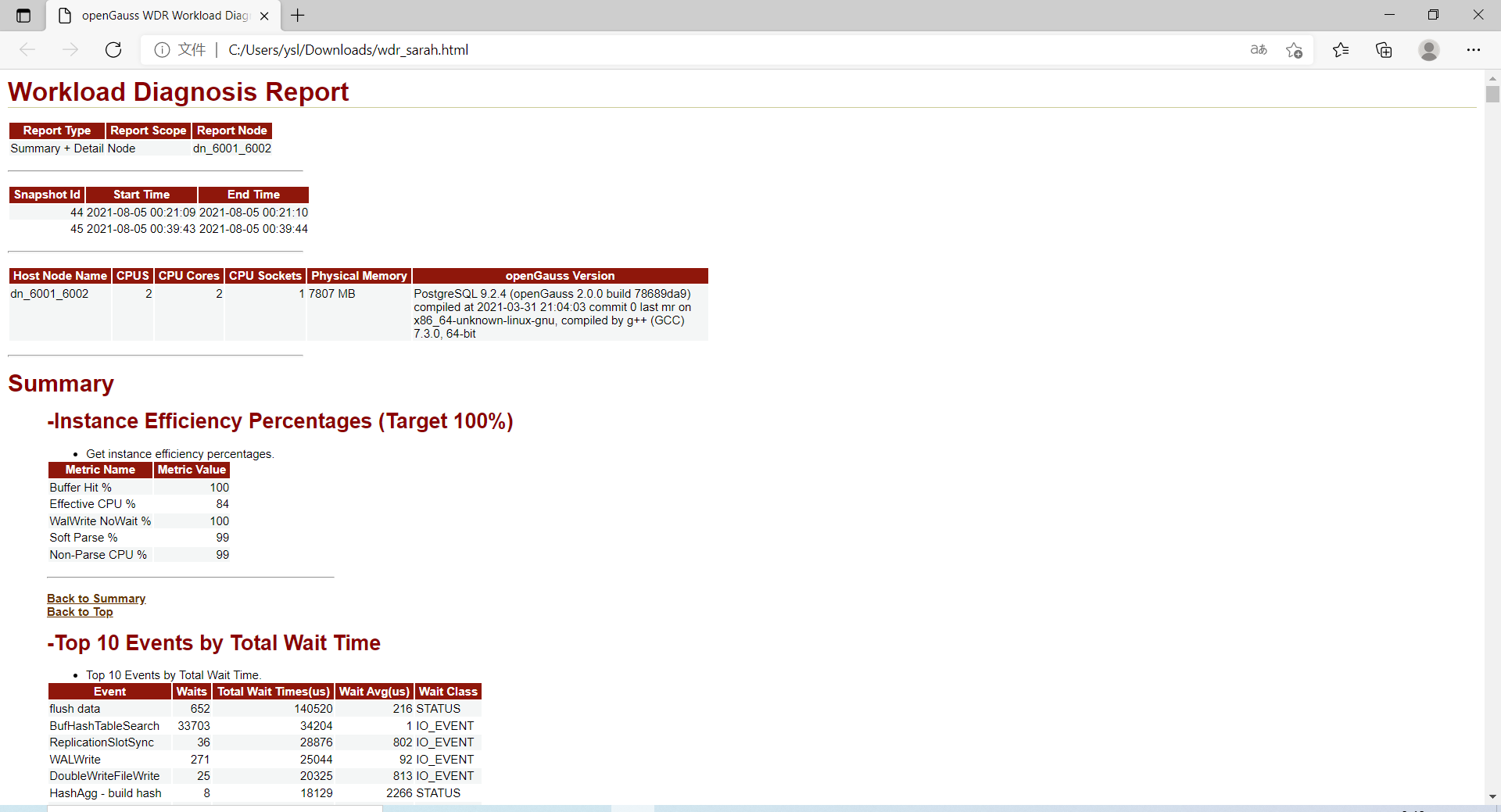Open a new browser tab
The height and width of the screenshot is (812, 1501).
point(298,15)
